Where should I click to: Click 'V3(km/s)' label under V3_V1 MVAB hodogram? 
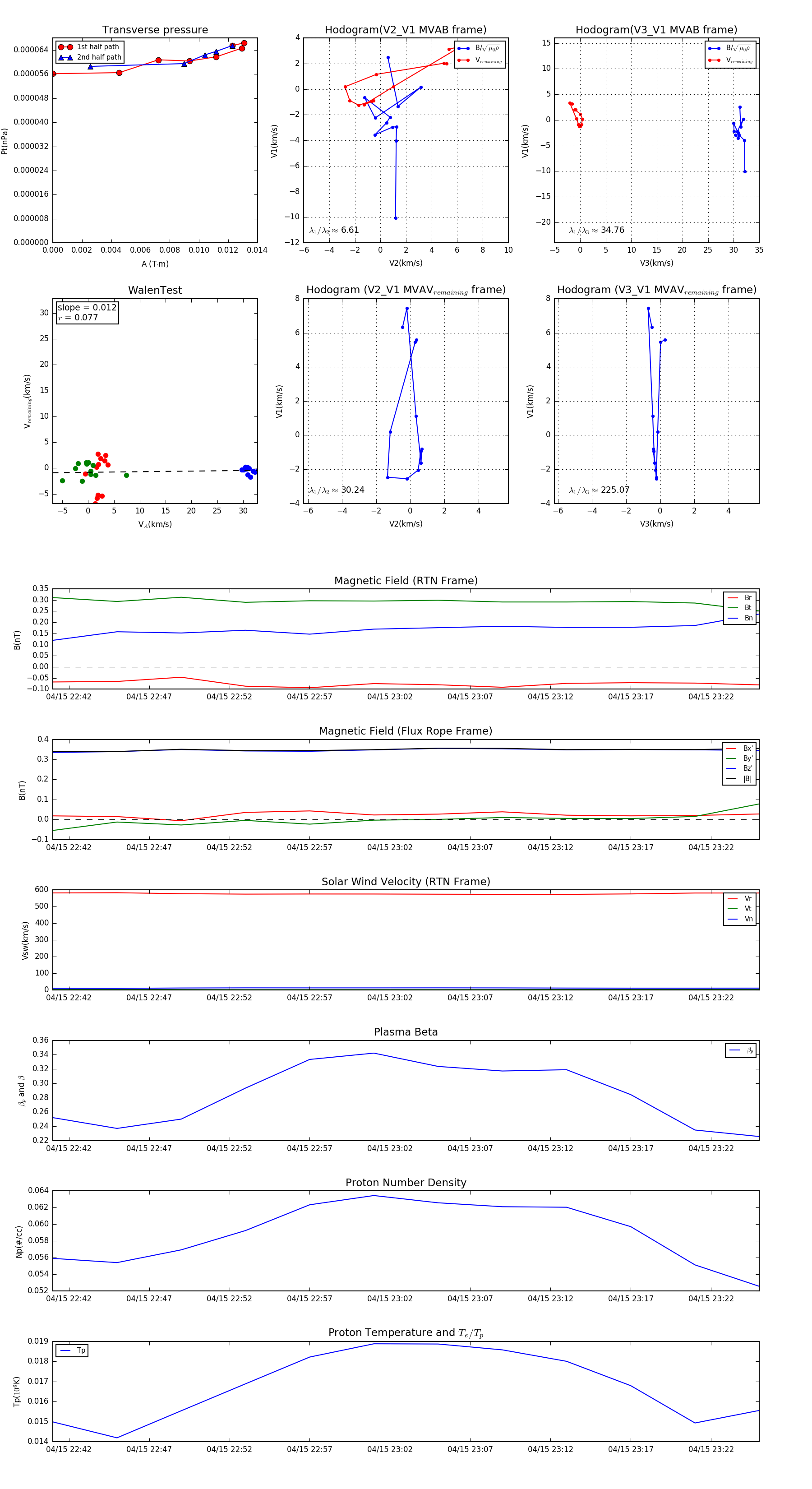click(656, 263)
